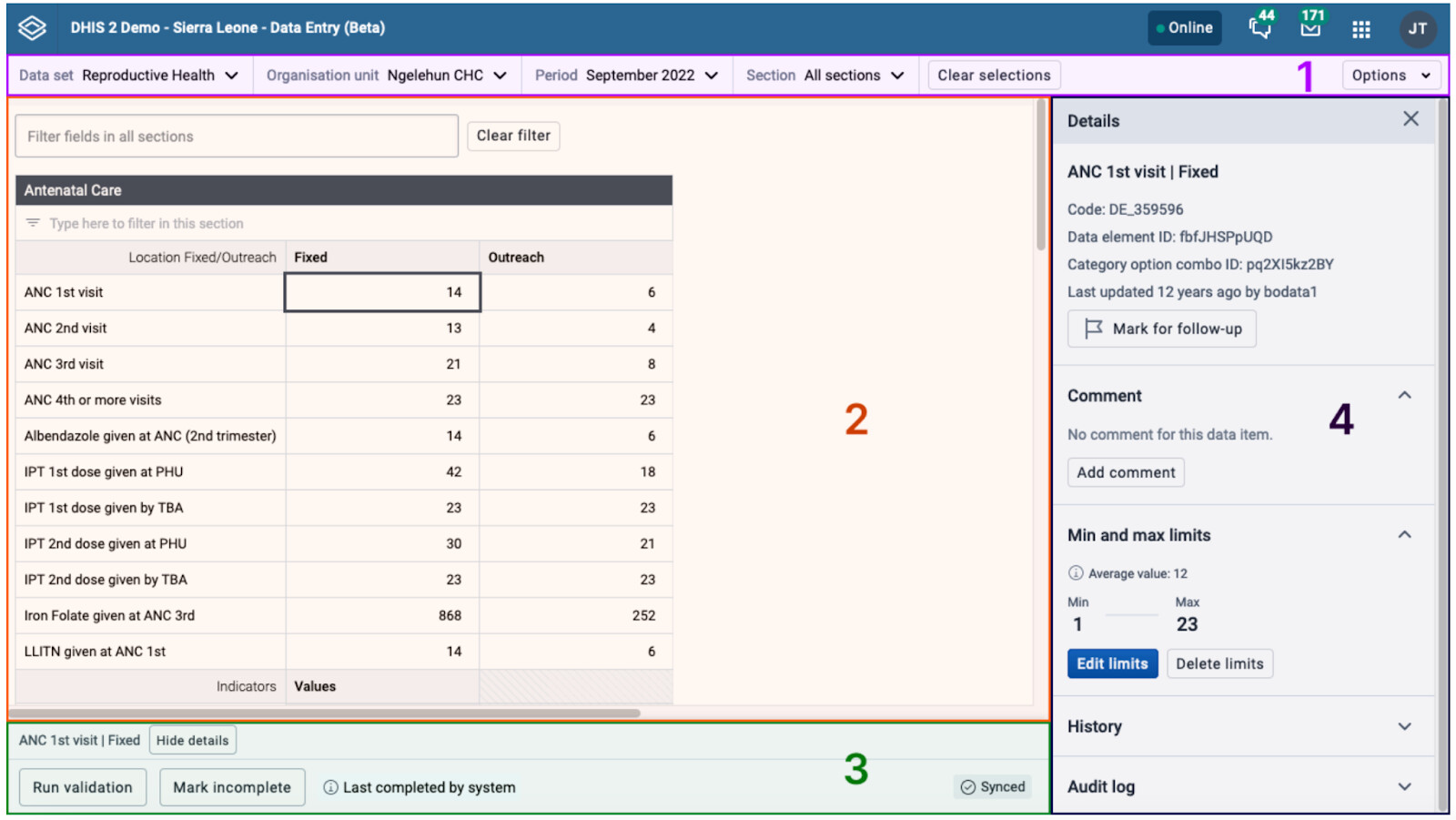This screenshot has height=820, width=1456.
Task: Open the messages envelope icon
Action: point(1310,28)
